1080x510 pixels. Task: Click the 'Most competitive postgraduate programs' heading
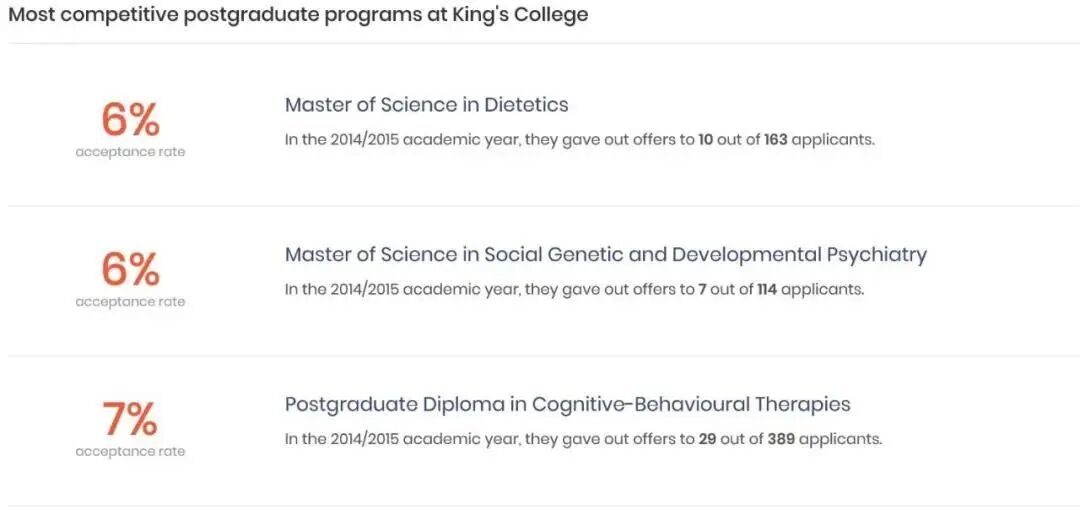[298, 15]
